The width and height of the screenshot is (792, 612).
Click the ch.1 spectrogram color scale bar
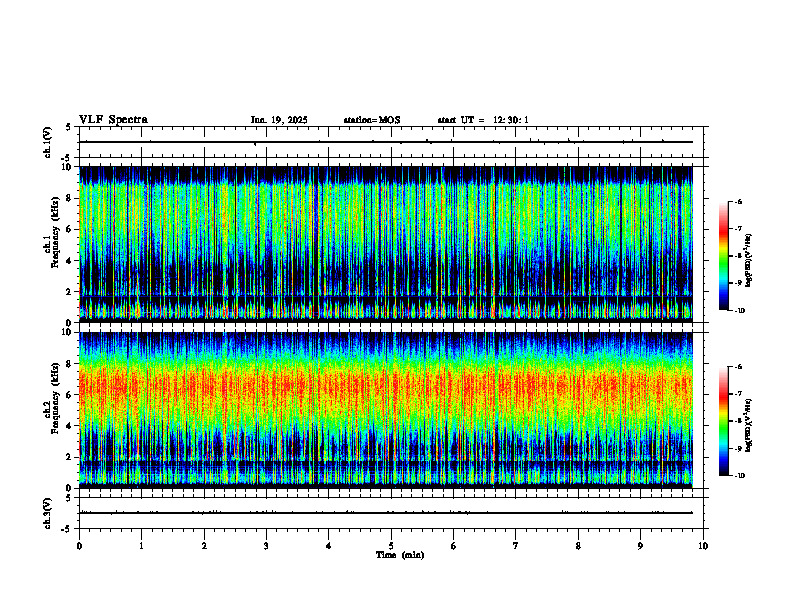tap(723, 256)
